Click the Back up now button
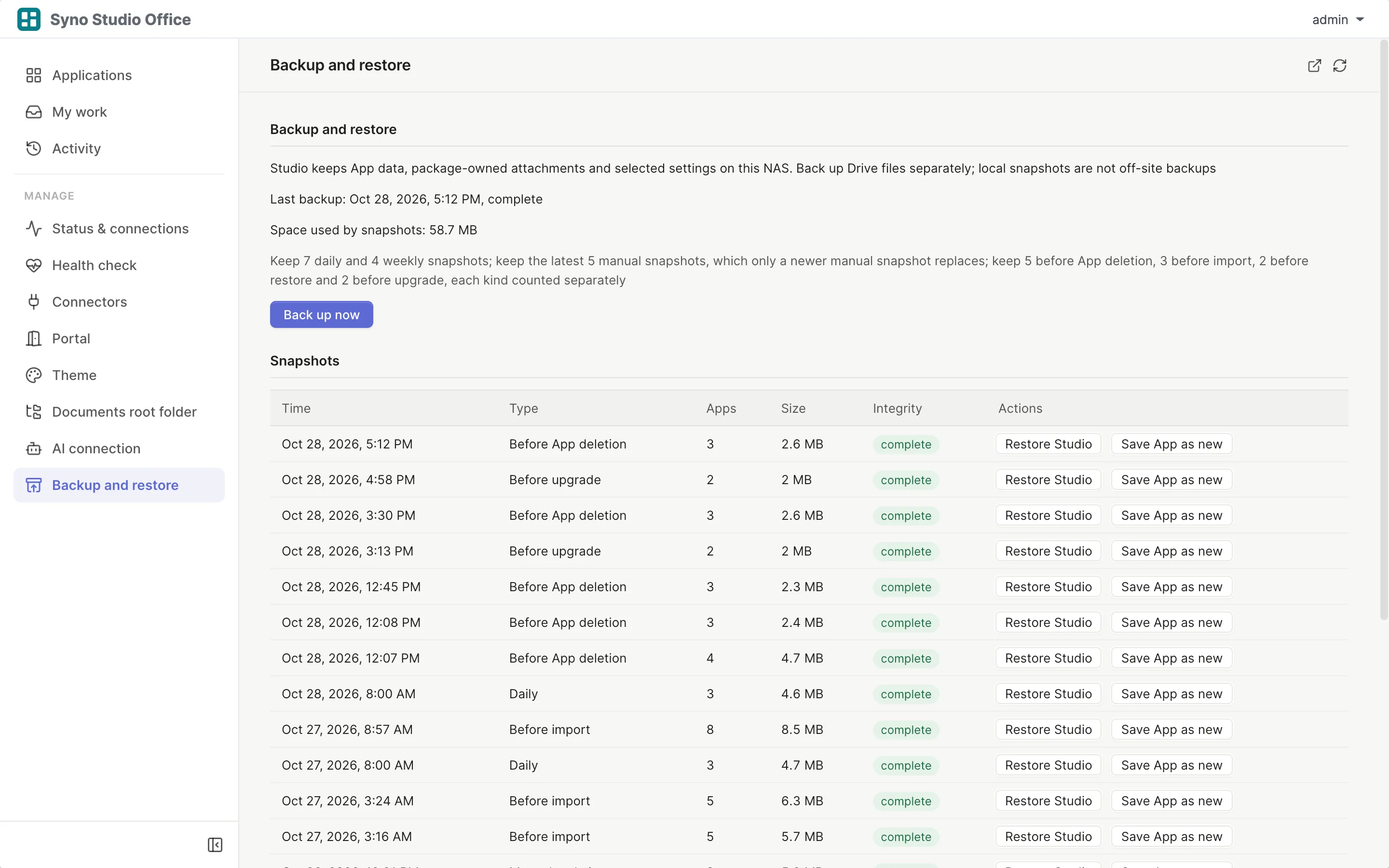The width and height of the screenshot is (1389, 868). point(321,314)
